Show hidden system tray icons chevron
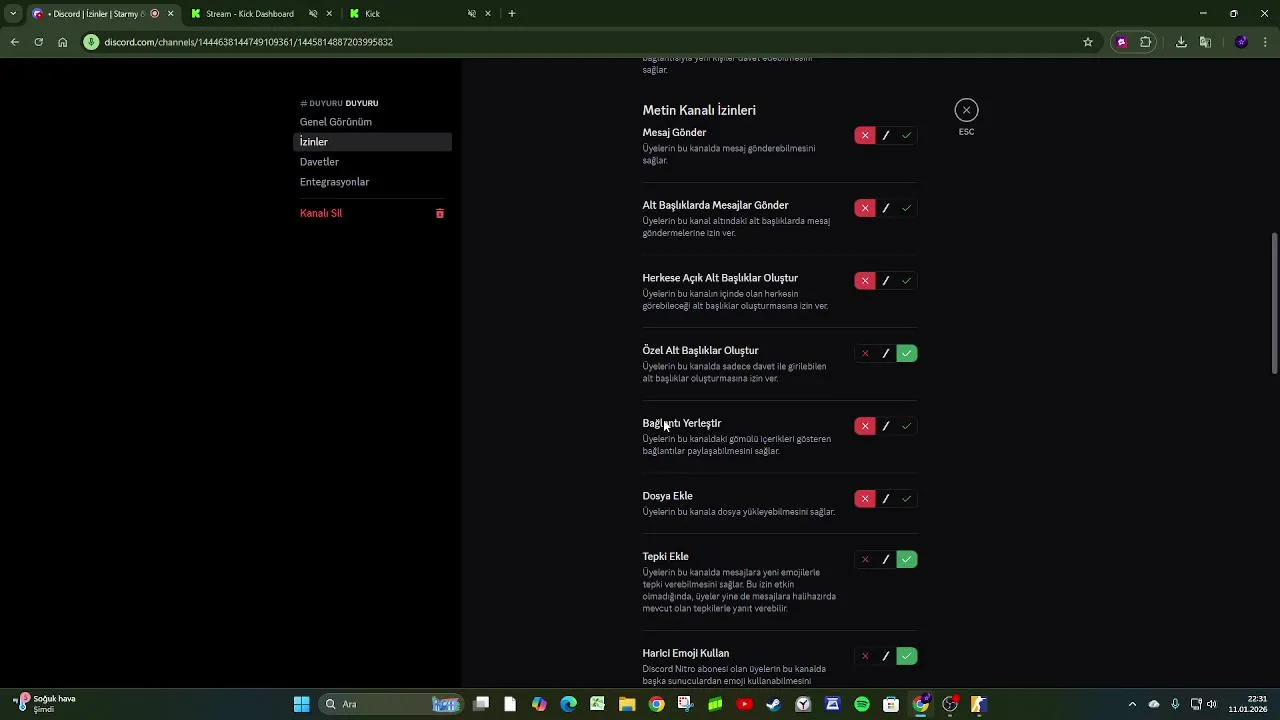This screenshot has width=1280, height=720. (1132, 704)
